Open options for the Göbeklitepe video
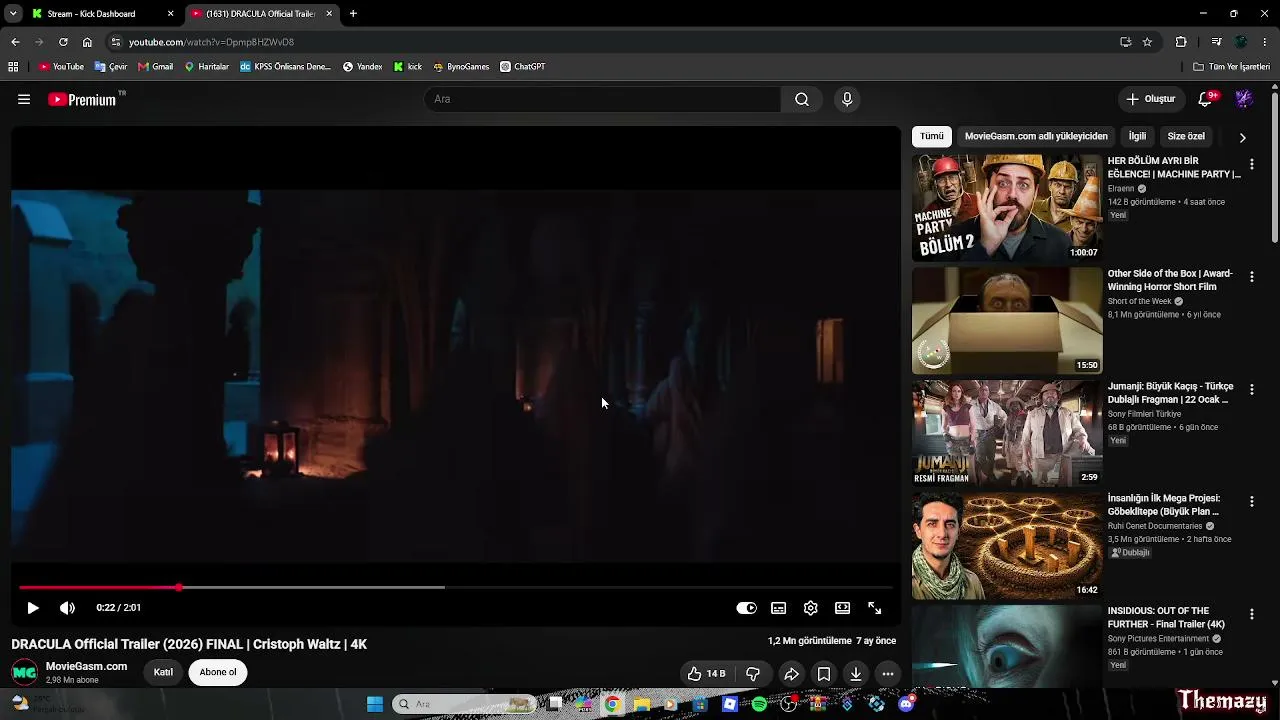This screenshot has height=720, width=1280. pyautogui.click(x=1251, y=502)
